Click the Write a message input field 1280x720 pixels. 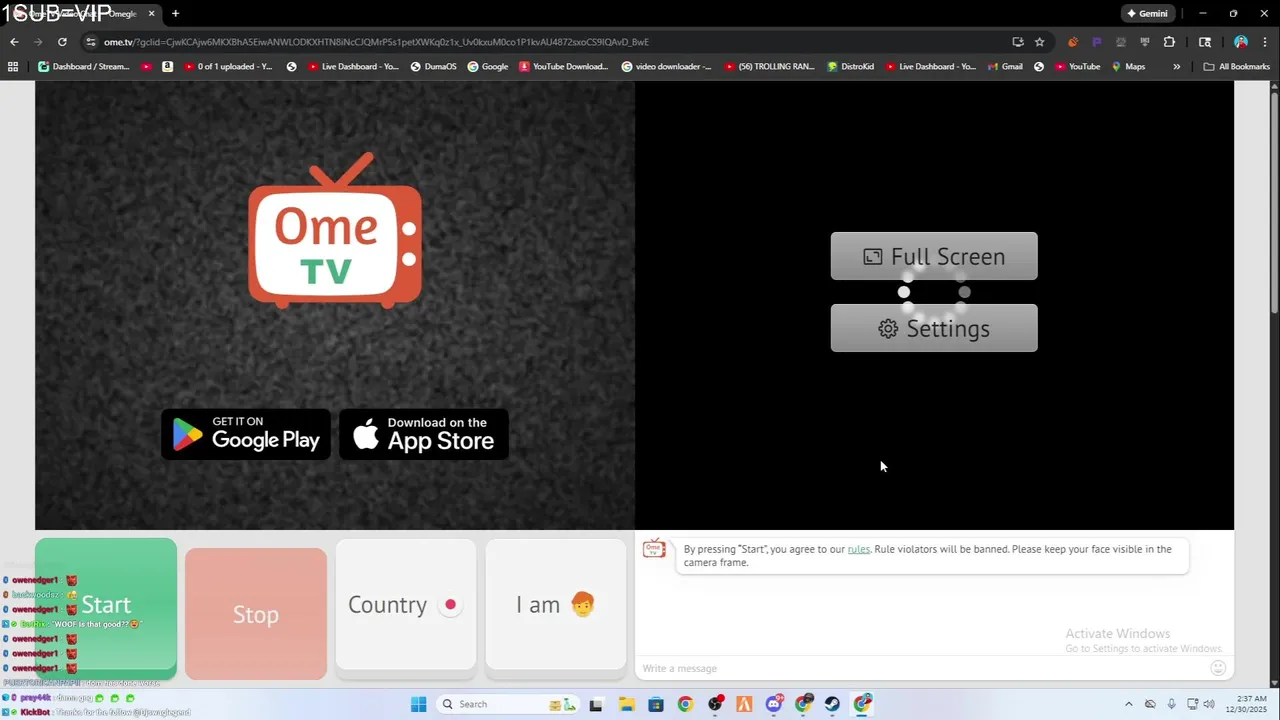[x=920, y=668]
